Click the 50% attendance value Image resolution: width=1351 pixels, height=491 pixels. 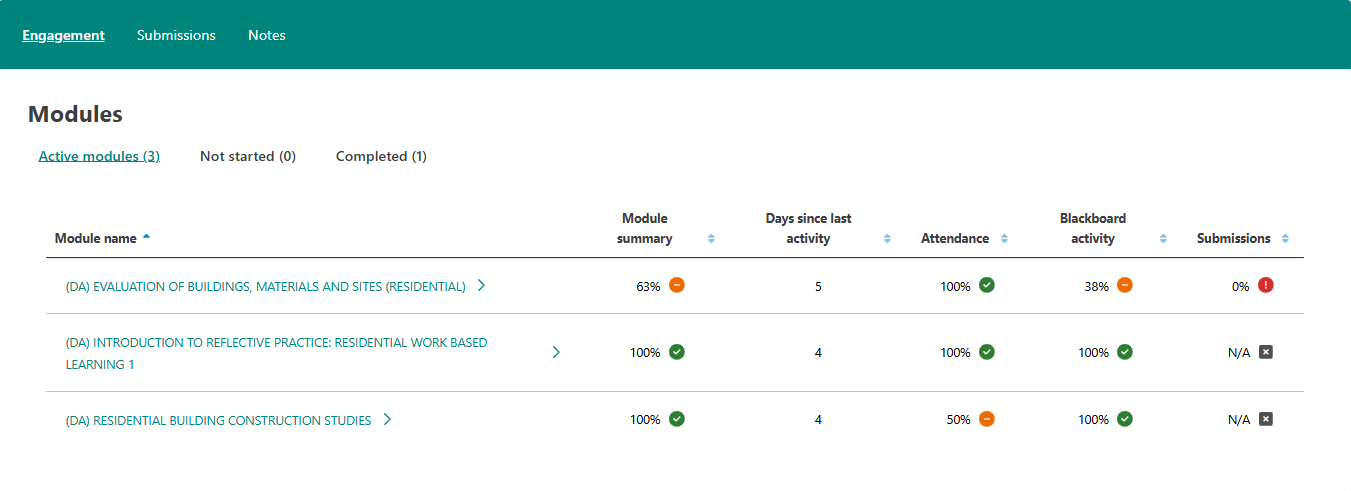click(x=958, y=420)
